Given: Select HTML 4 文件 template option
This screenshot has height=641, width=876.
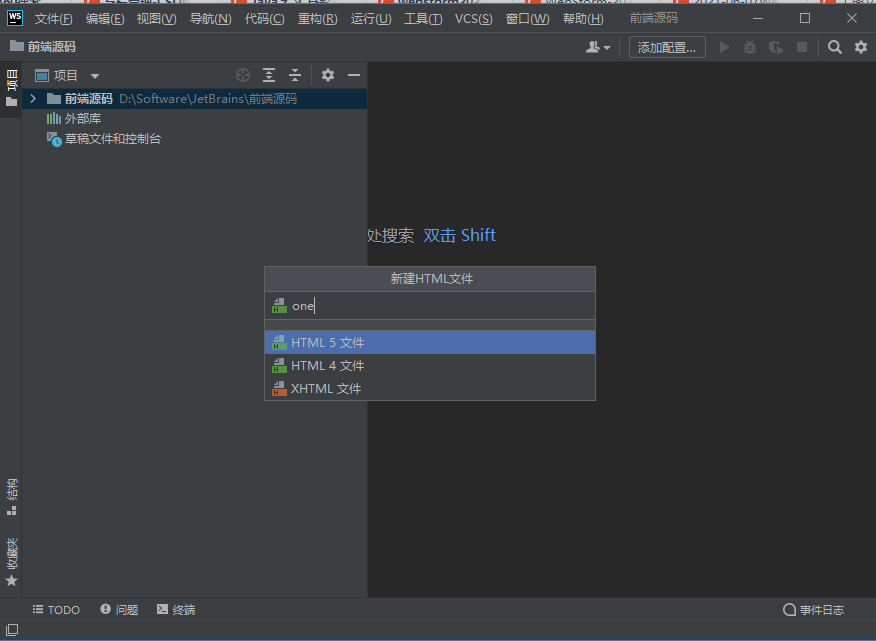Looking at the screenshot, I should click(430, 365).
